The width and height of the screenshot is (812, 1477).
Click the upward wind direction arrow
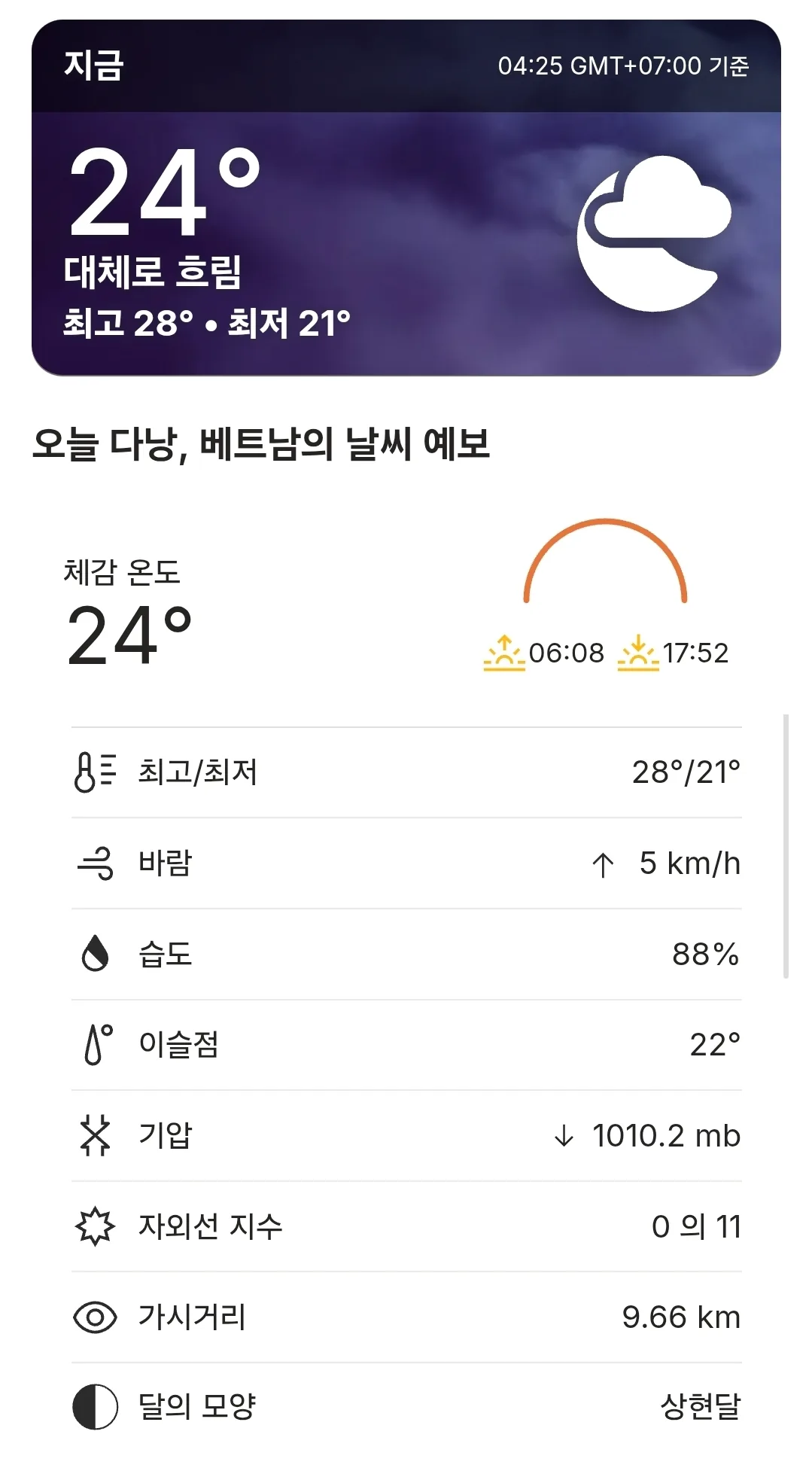(603, 865)
